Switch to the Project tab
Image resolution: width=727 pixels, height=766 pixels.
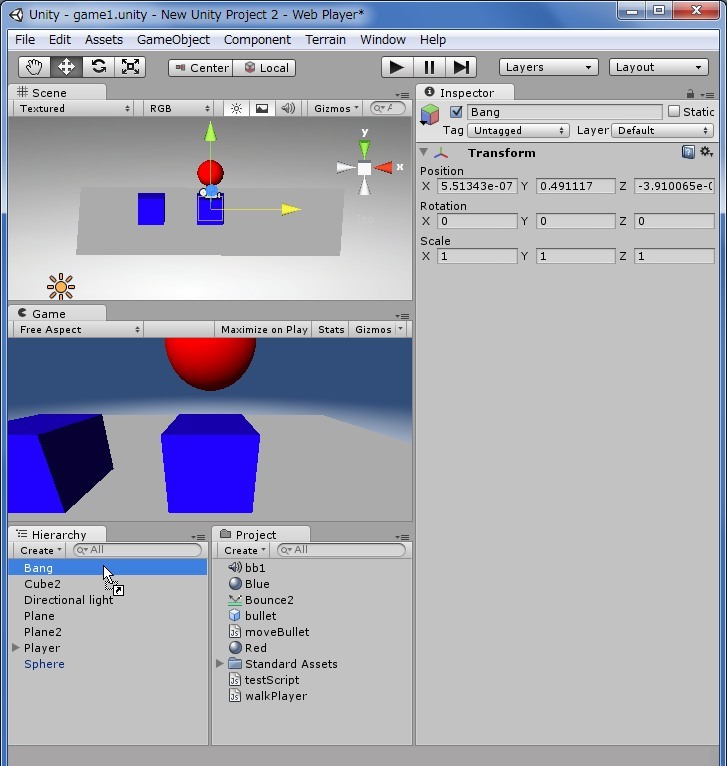click(256, 534)
